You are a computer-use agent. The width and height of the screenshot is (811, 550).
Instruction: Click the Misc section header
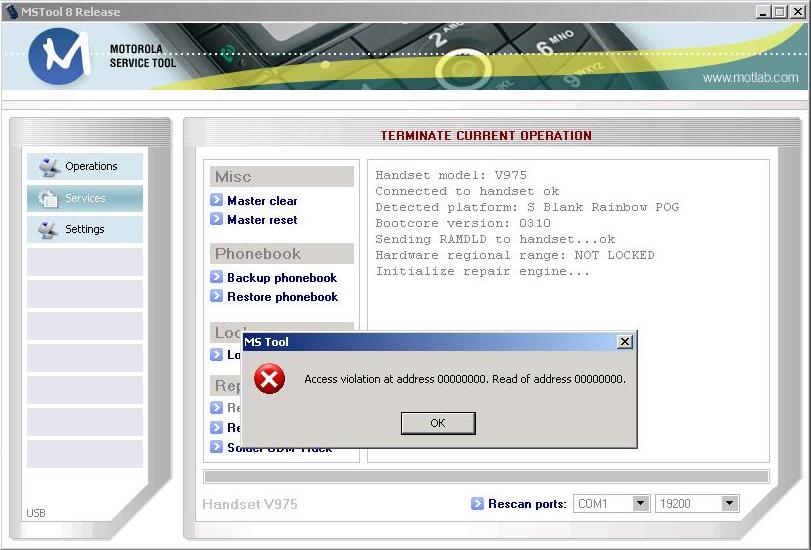click(282, 176)
